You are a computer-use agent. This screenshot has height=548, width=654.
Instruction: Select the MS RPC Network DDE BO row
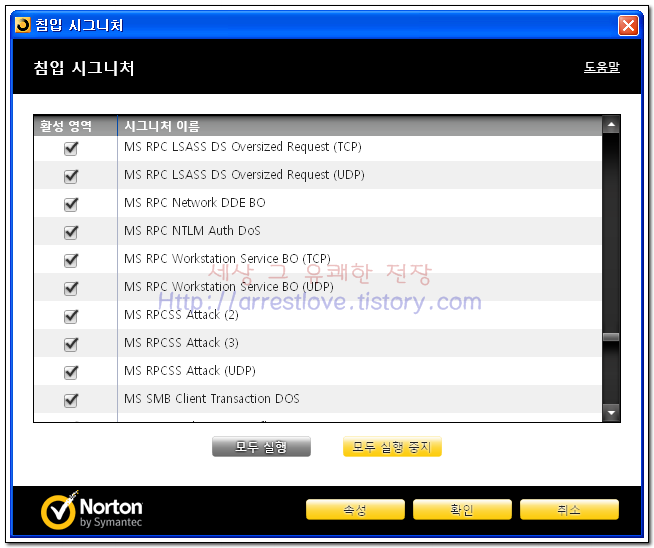tap(318, 203)
